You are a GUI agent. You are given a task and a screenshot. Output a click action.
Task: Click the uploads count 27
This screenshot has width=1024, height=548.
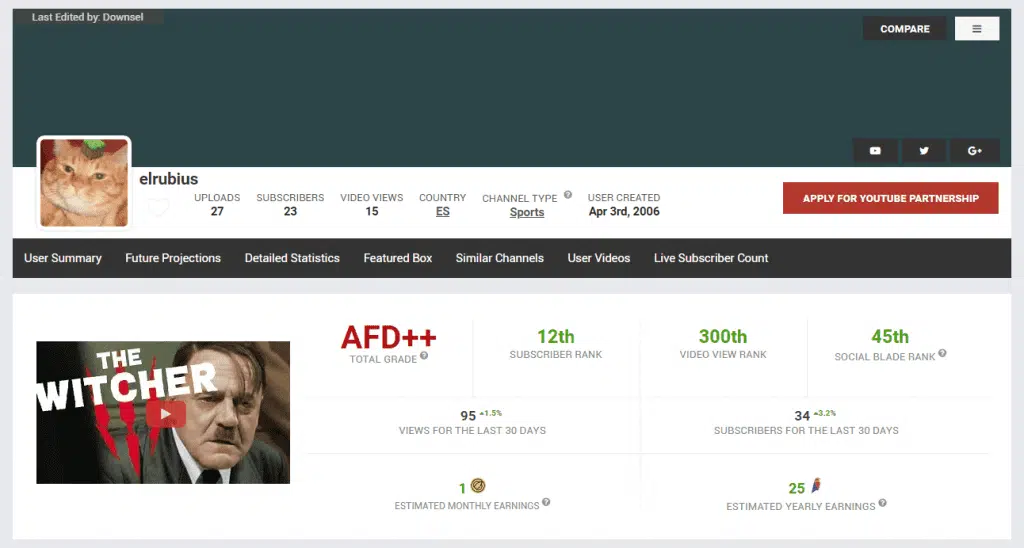click(217, 212)
